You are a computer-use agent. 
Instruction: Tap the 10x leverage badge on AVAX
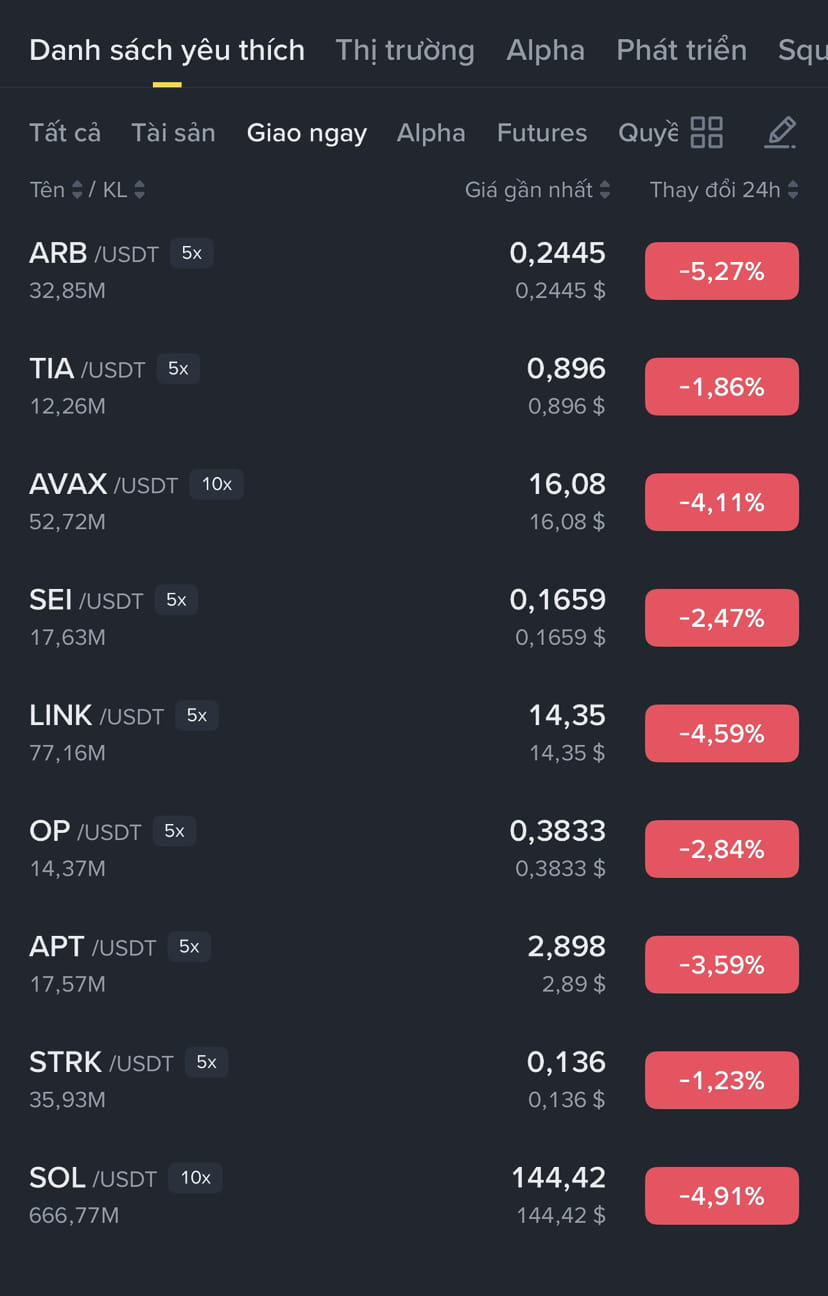[x=217, y=485]
